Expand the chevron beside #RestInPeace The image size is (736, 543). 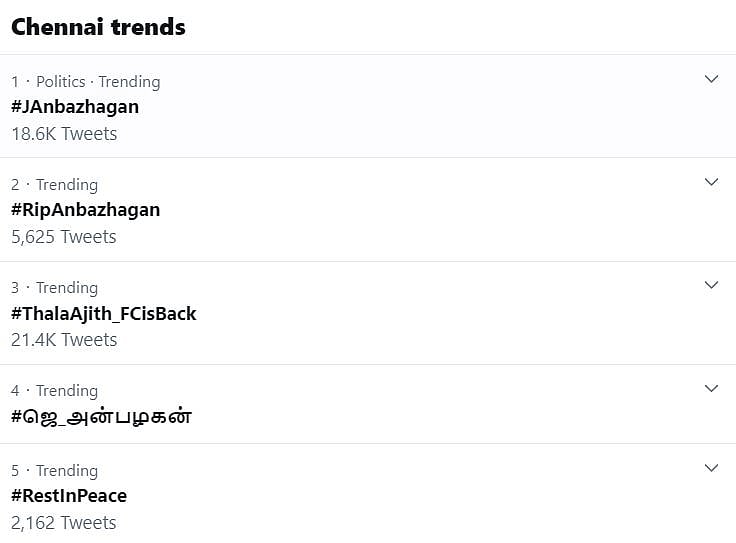click(711, 468)
